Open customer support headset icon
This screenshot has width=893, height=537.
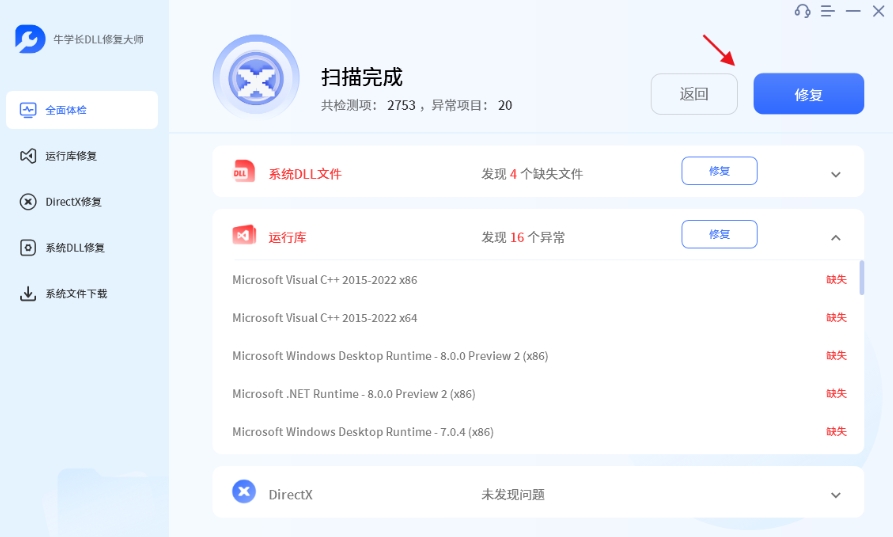pos(802,11)
